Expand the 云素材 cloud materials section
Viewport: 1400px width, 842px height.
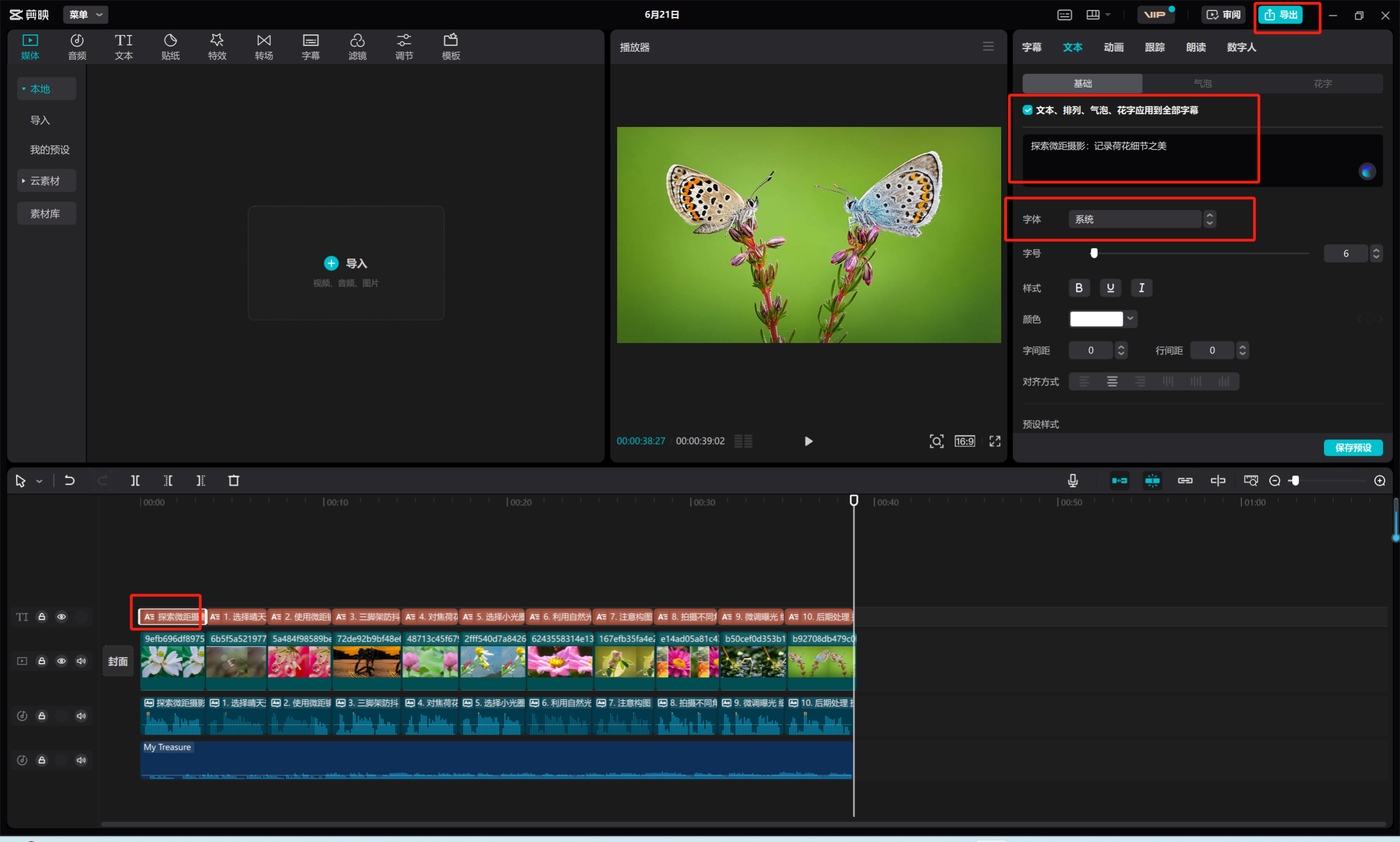pos(45,181)
